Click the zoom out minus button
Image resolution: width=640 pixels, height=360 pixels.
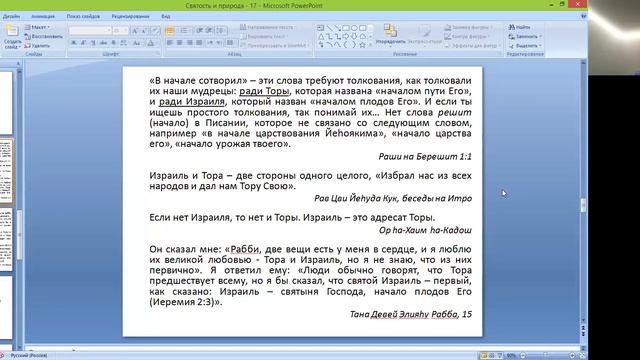pos(523,356)
